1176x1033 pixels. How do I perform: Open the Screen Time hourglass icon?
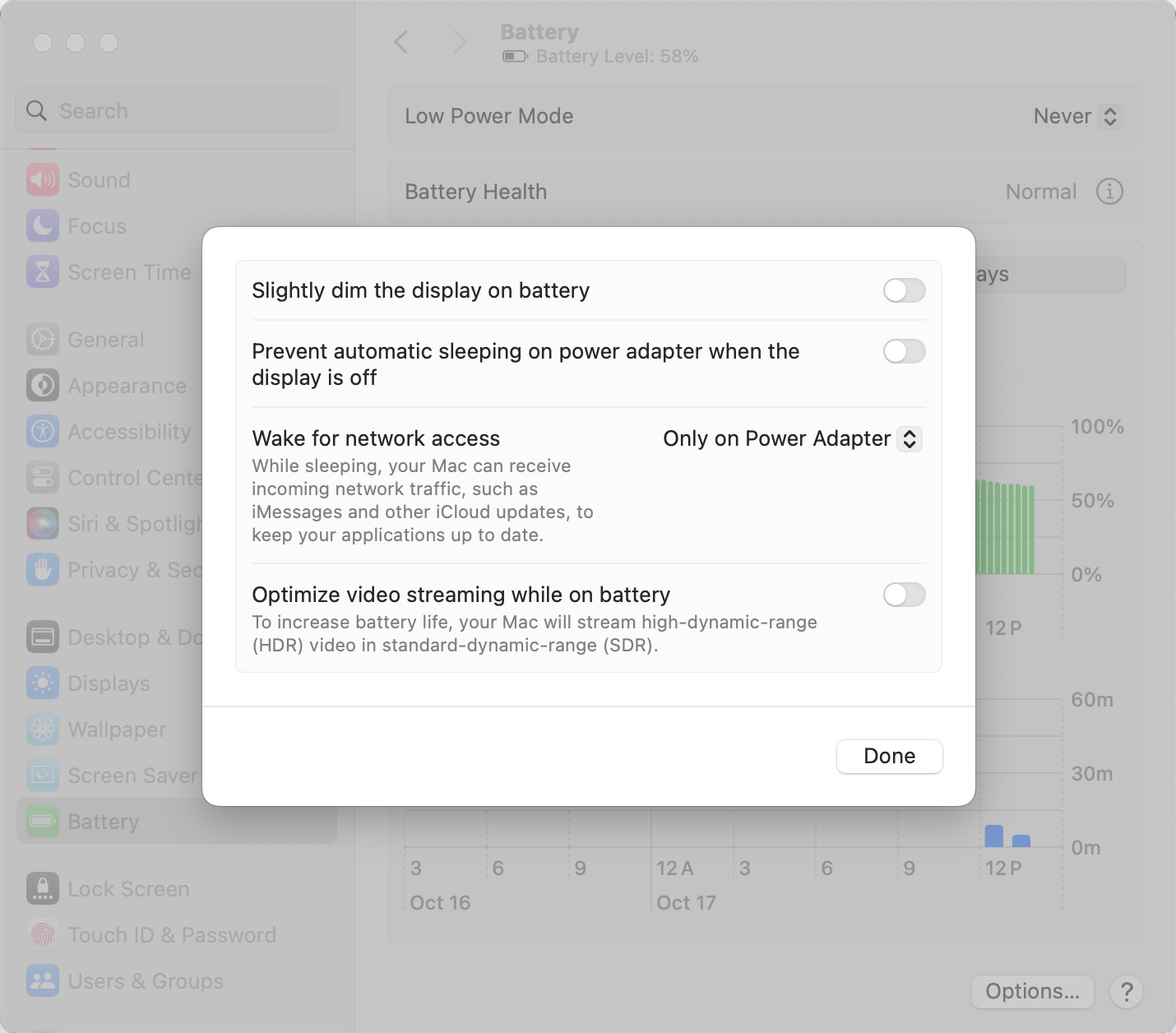(42, 272)
